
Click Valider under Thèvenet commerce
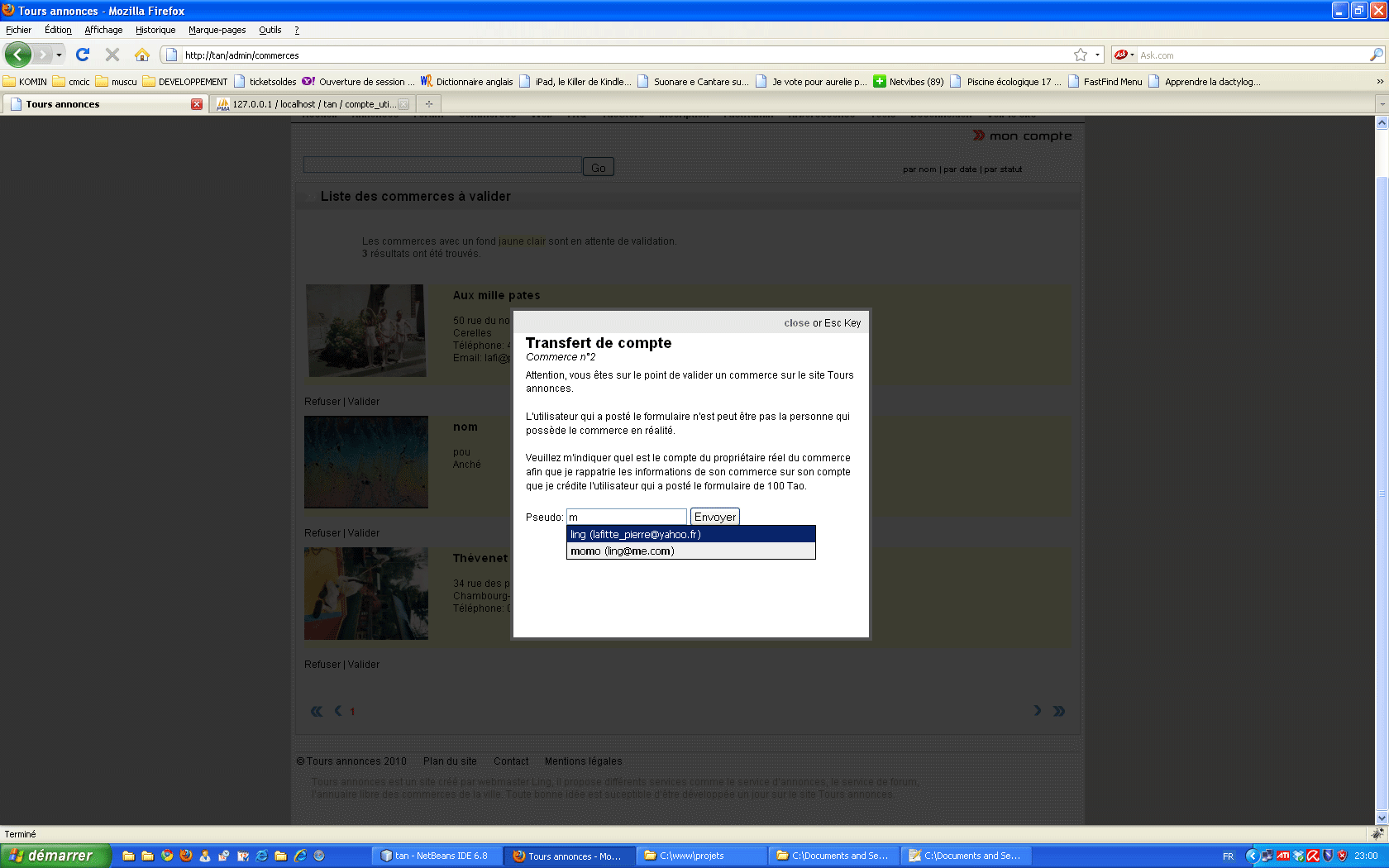point(364,665)
